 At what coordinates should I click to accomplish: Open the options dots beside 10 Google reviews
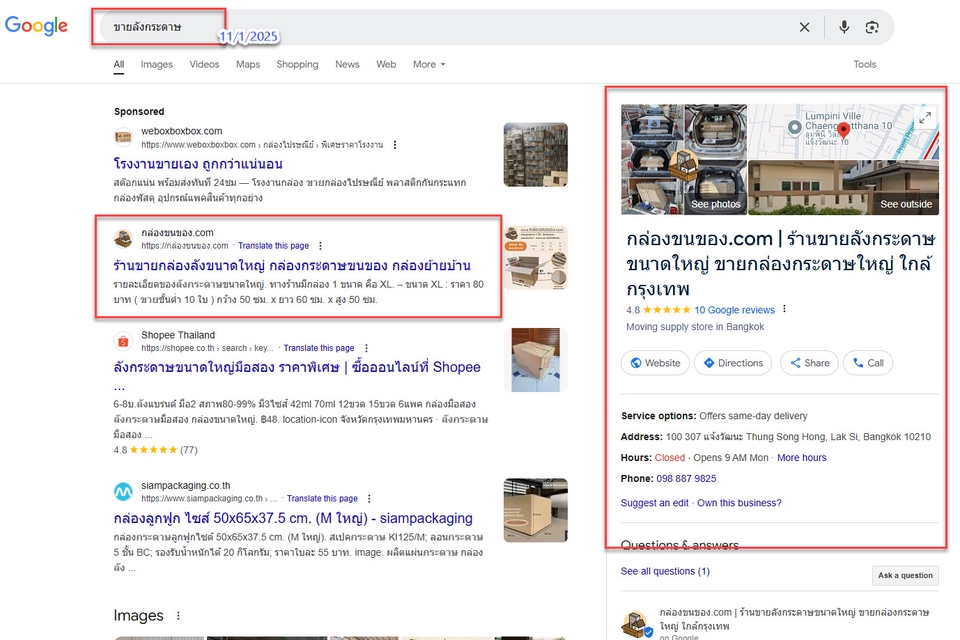(x=784, y=309)
